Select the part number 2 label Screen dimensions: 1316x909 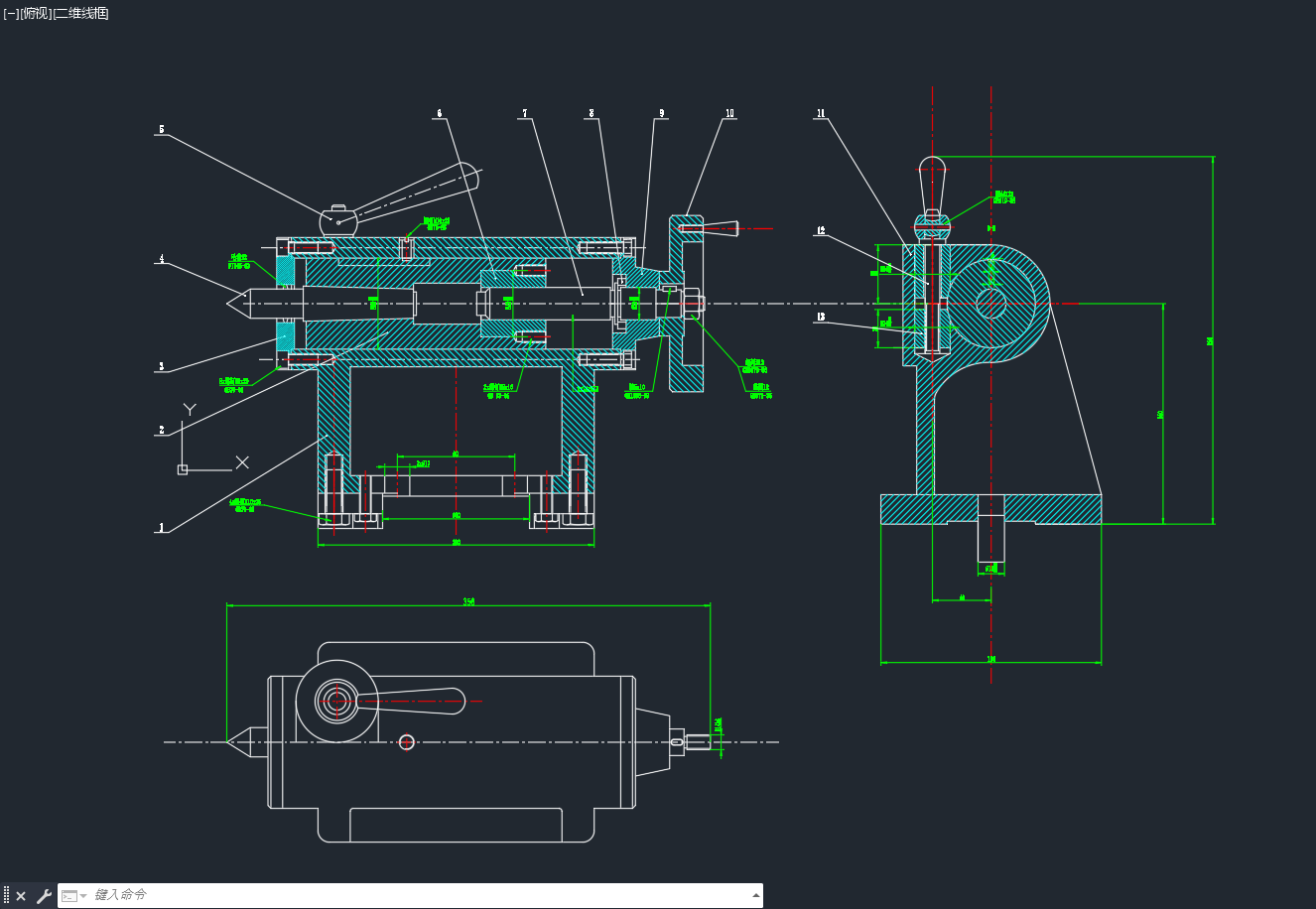pos(162,430)
